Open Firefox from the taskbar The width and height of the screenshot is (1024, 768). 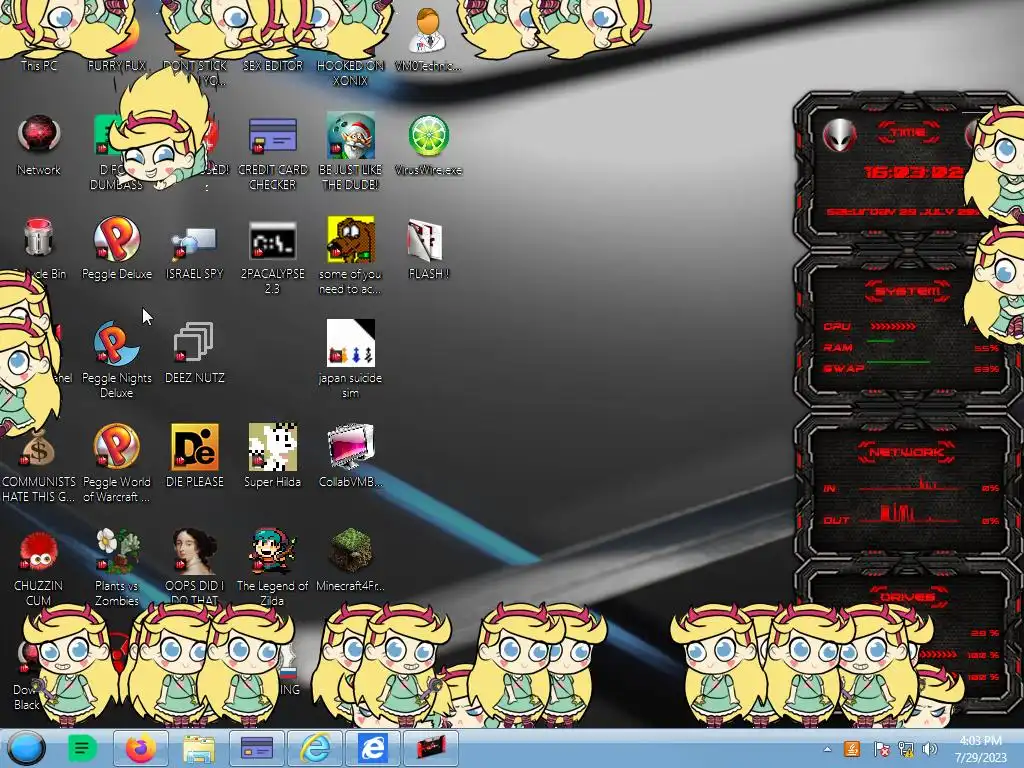pos(140,748)
